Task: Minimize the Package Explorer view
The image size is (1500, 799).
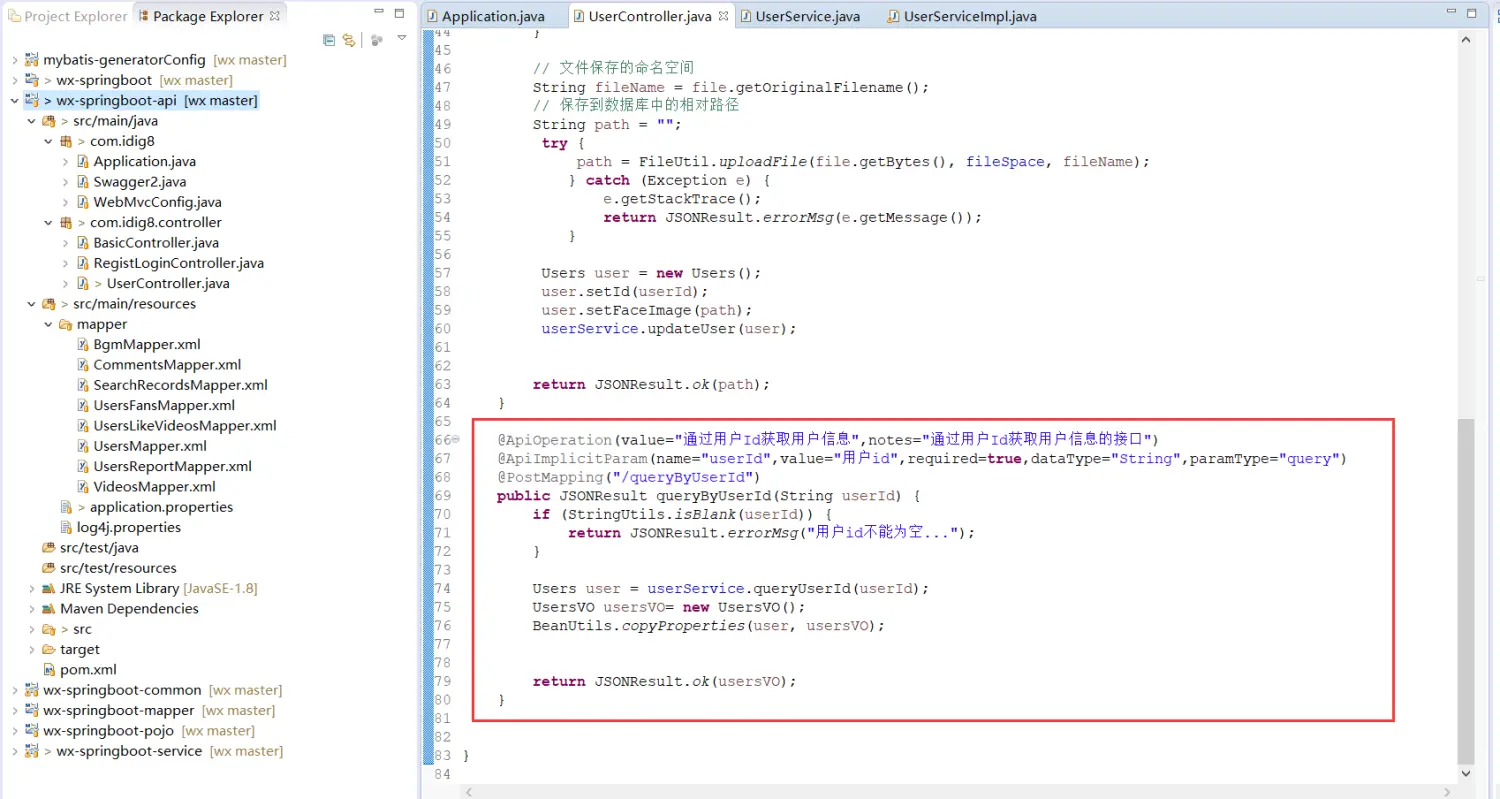Action: pyautogui.click(x=379, y=13)
